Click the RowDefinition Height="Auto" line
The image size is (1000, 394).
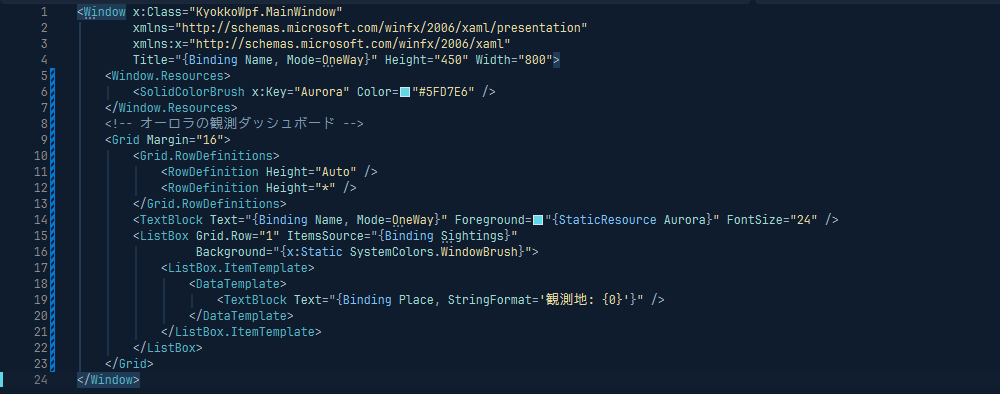coord(269,171)
